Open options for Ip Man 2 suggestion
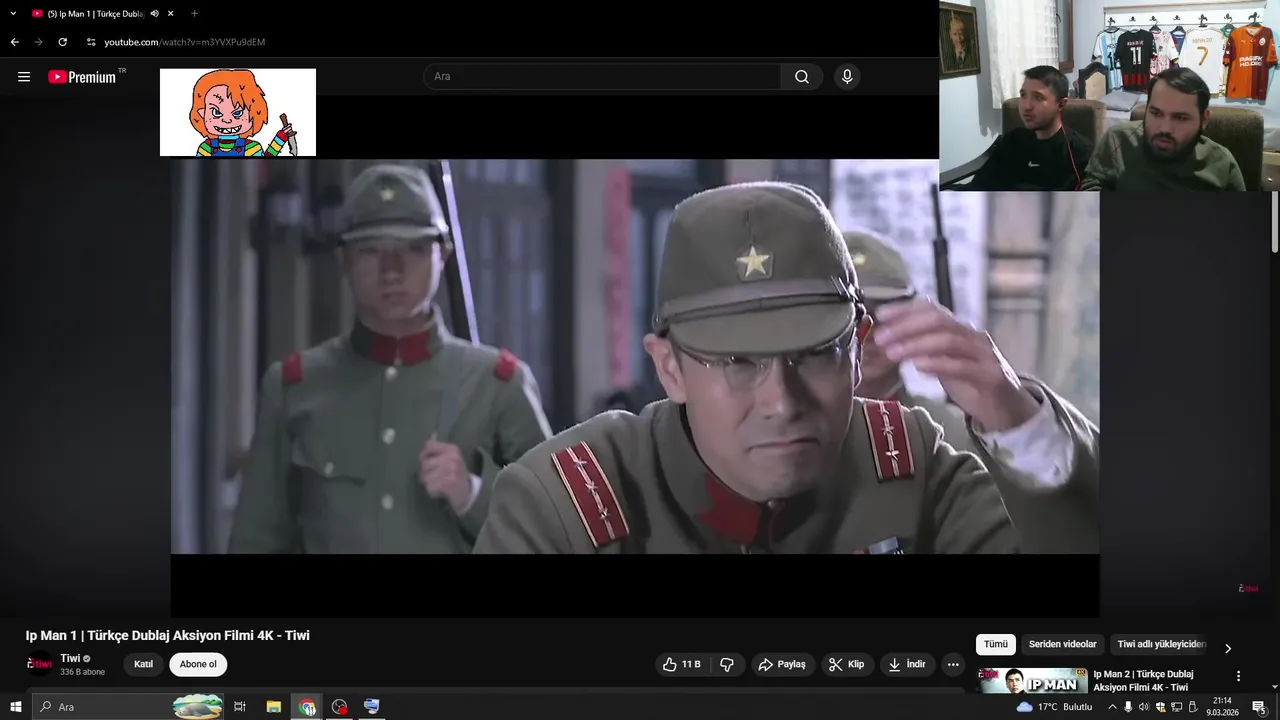Viewport: 1280px width, 720px height. pos(1238,676)
